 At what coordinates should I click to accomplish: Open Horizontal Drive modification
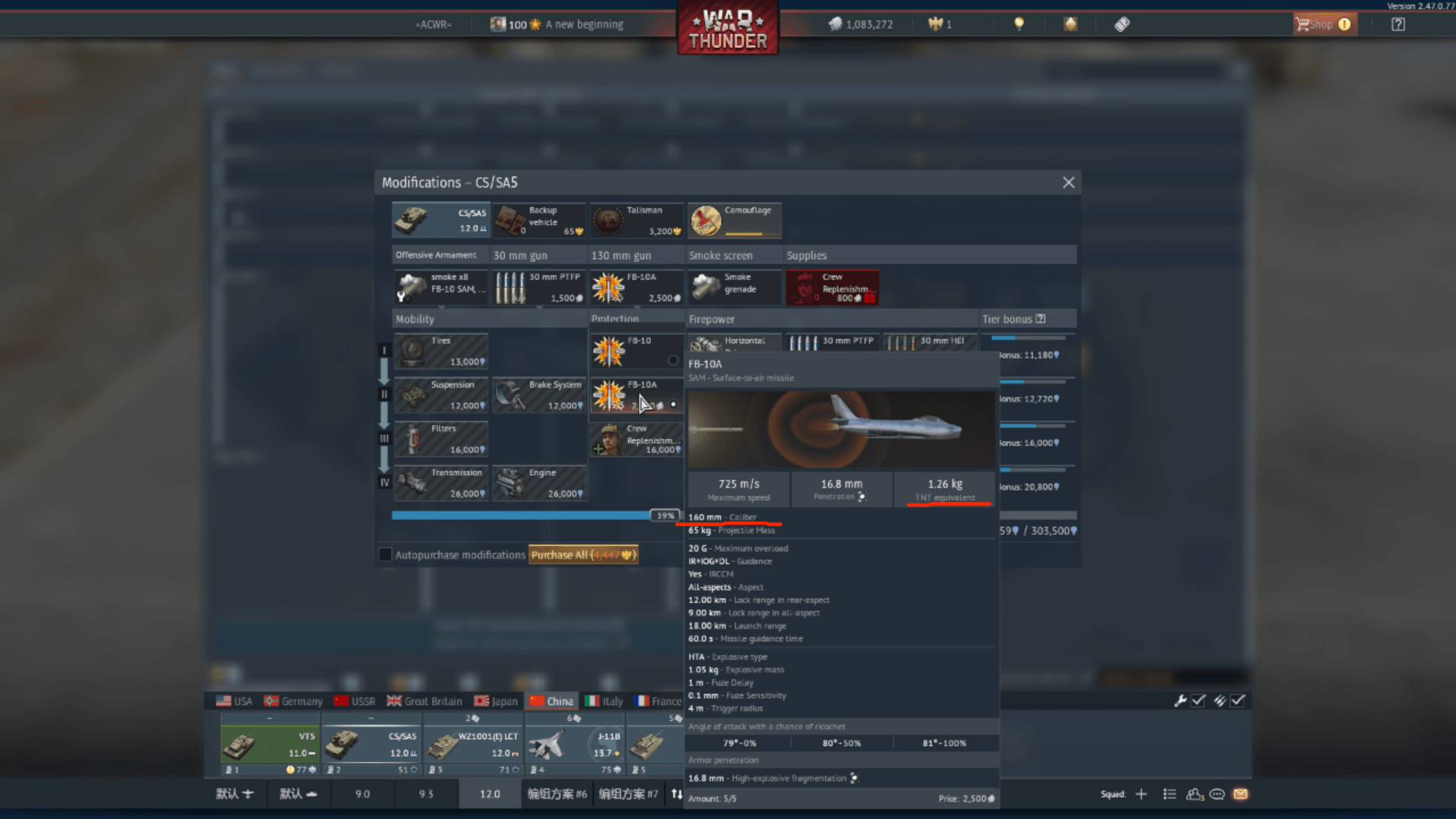[734, 343]
